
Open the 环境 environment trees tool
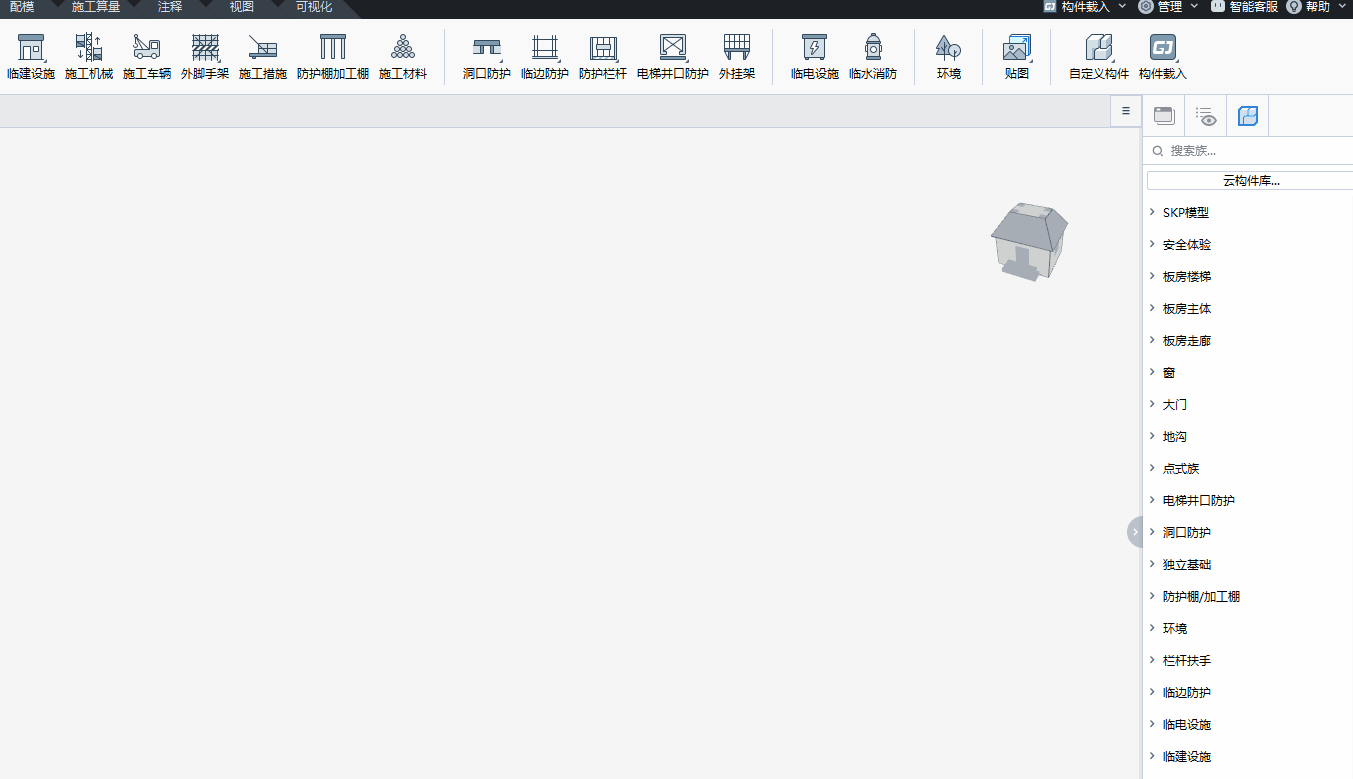(949, 57)
